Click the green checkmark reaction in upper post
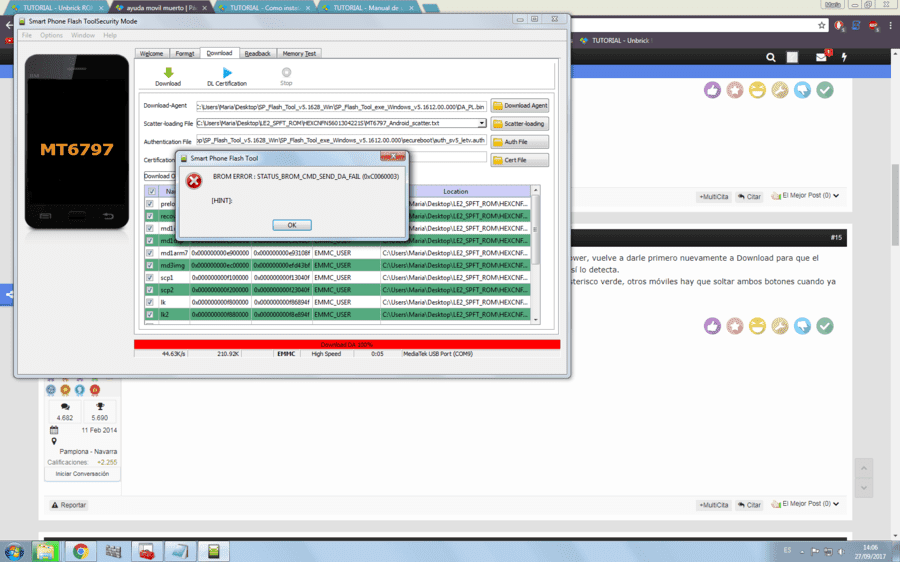Image resolution: width=900 pixels, height=562 pixels. pos(825,90)
